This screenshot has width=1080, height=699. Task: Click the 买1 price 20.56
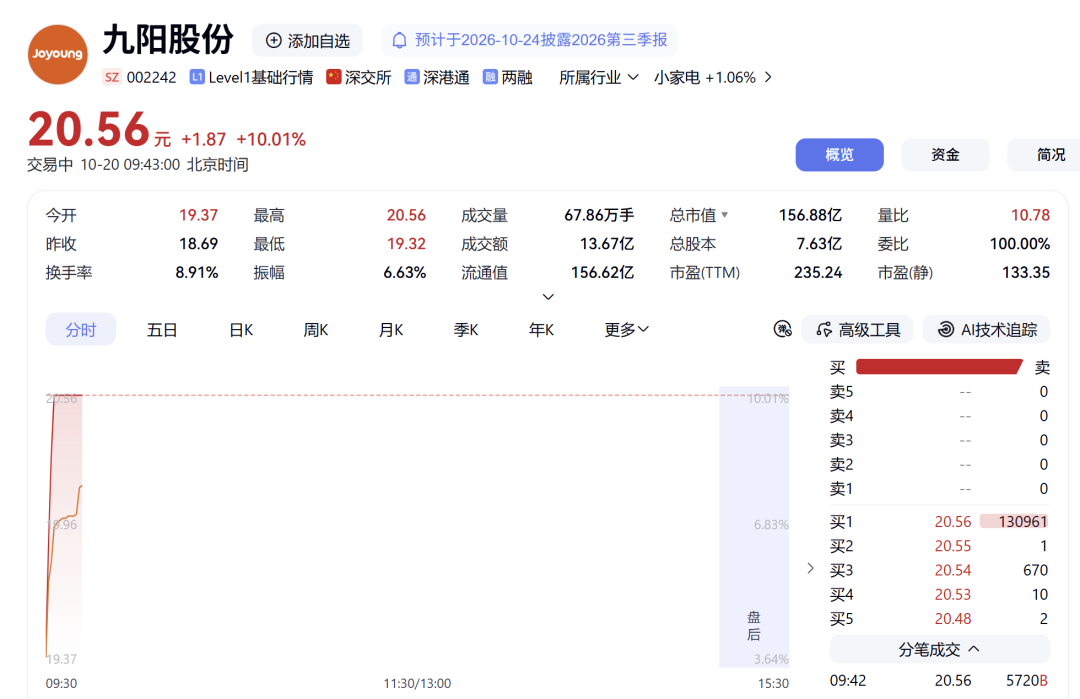tap(953, 522)
